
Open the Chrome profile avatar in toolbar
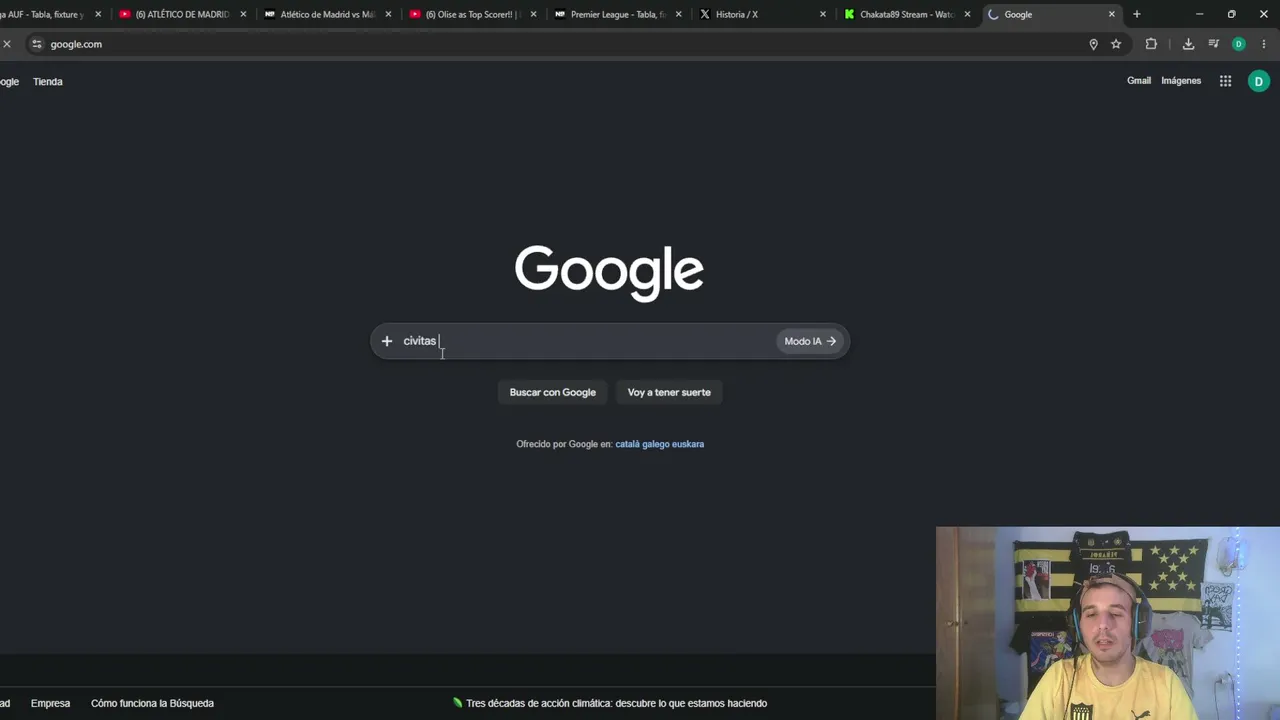pos(1239,44)
